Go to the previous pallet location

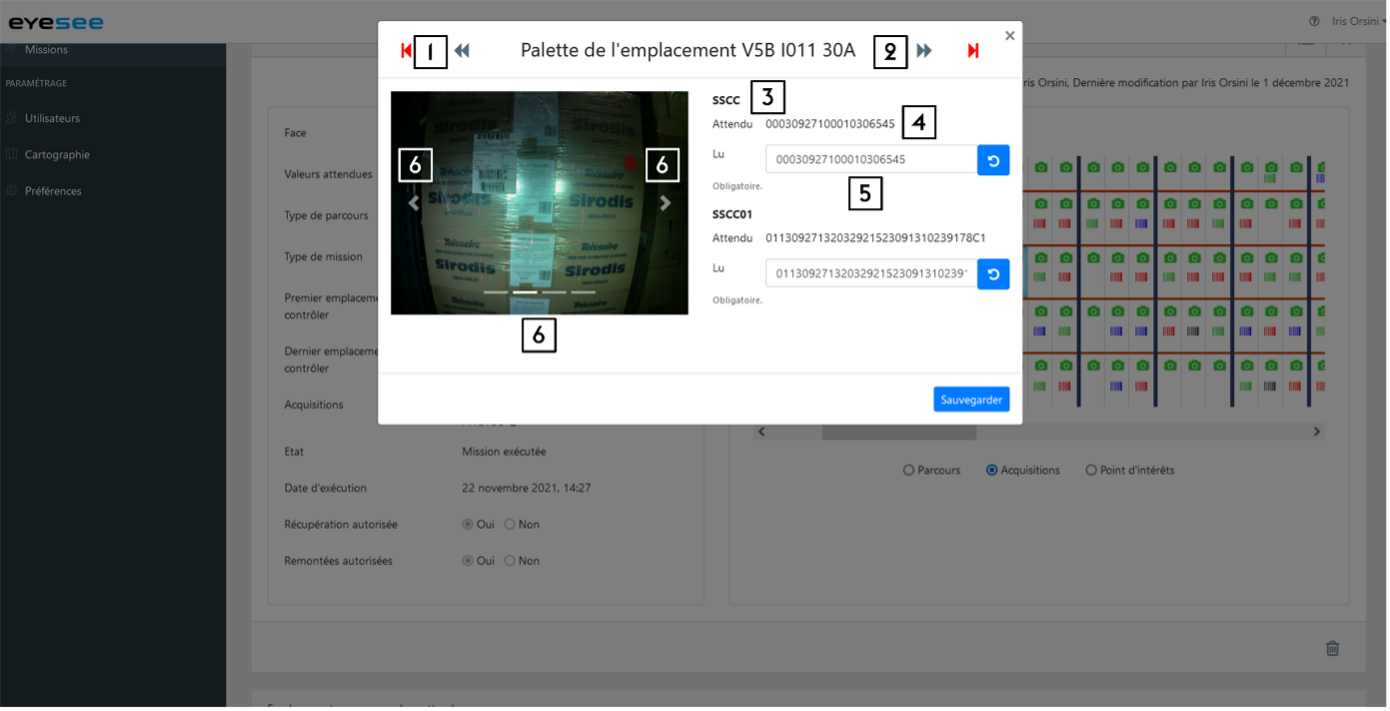tap(462, 50)
